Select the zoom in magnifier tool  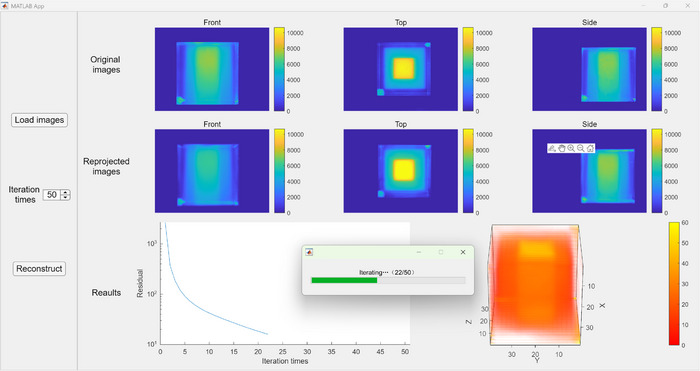coord(571,148)
